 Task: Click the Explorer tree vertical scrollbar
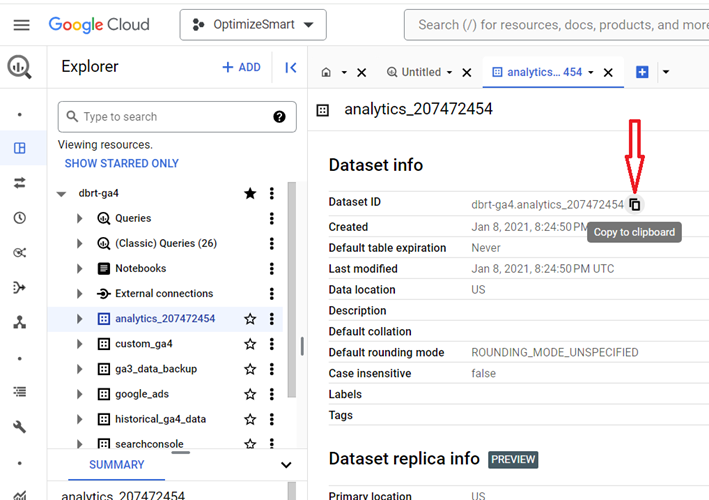(x=292, y=289)
